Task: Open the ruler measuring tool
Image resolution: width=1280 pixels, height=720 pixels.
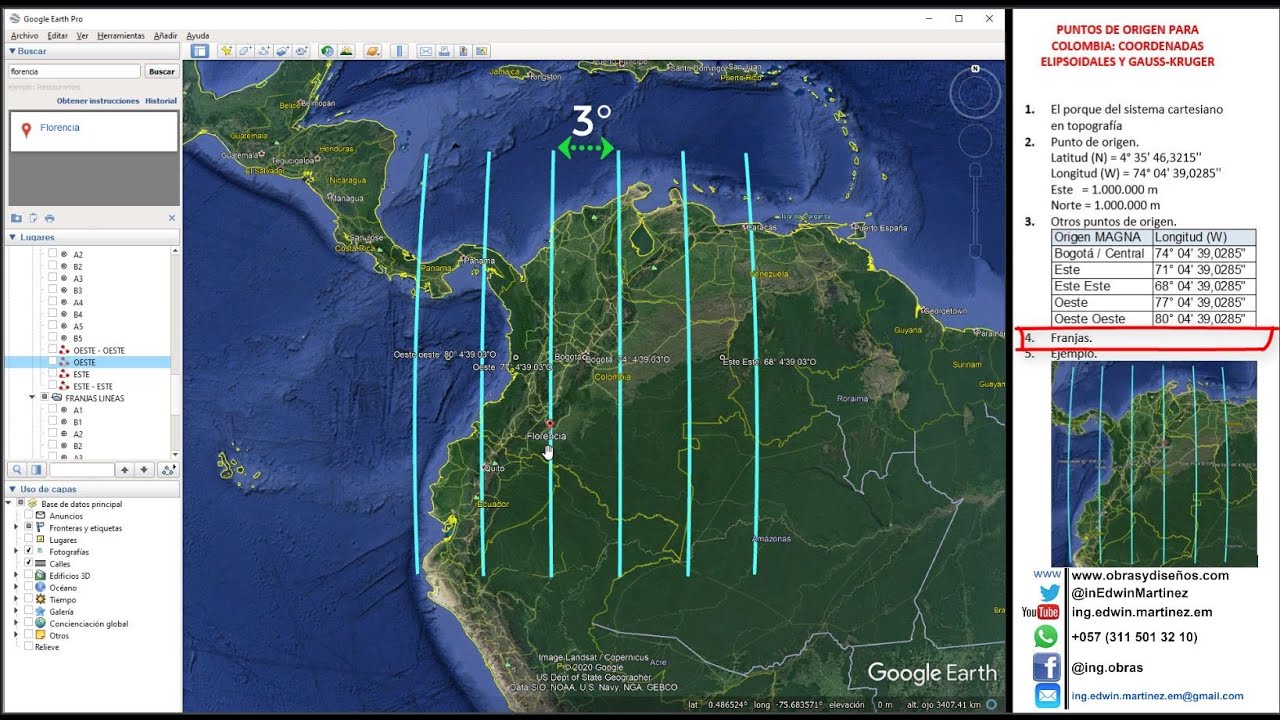Action: tap(399, 51)
